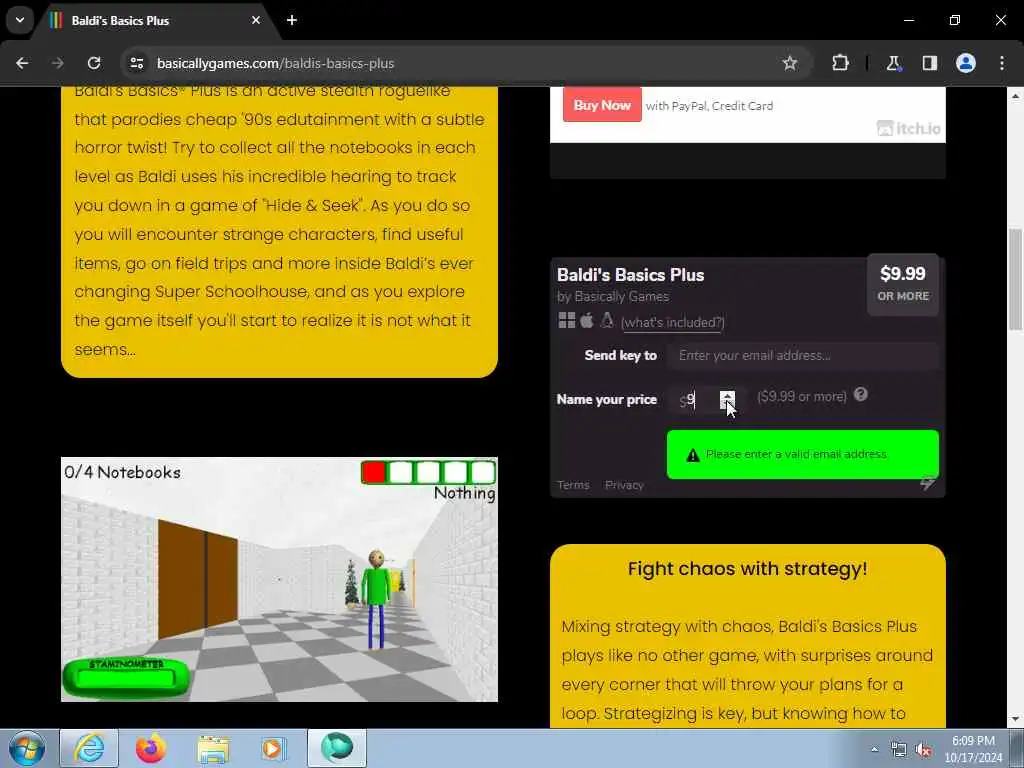Click the price help question mark

860,394
